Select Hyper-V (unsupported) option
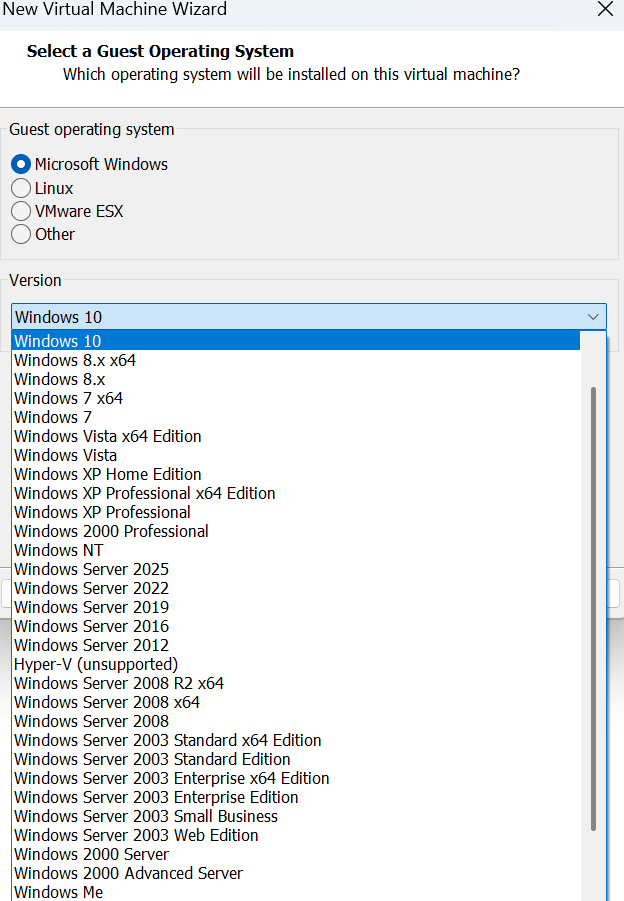The height and width of the screenshot is (901, 624). [x=96, y=664]
